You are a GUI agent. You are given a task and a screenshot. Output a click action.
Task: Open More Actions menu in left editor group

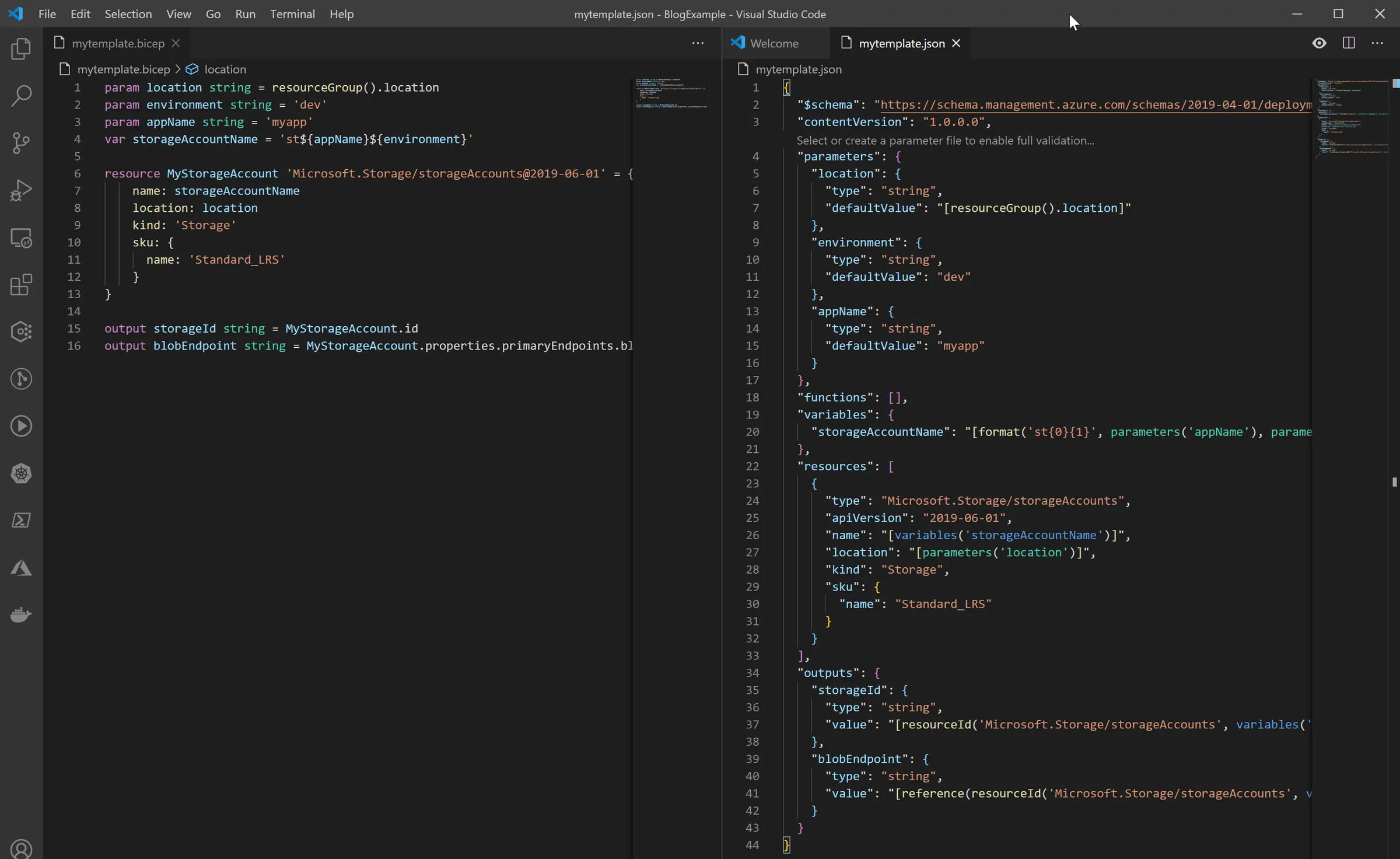point(698,43)
